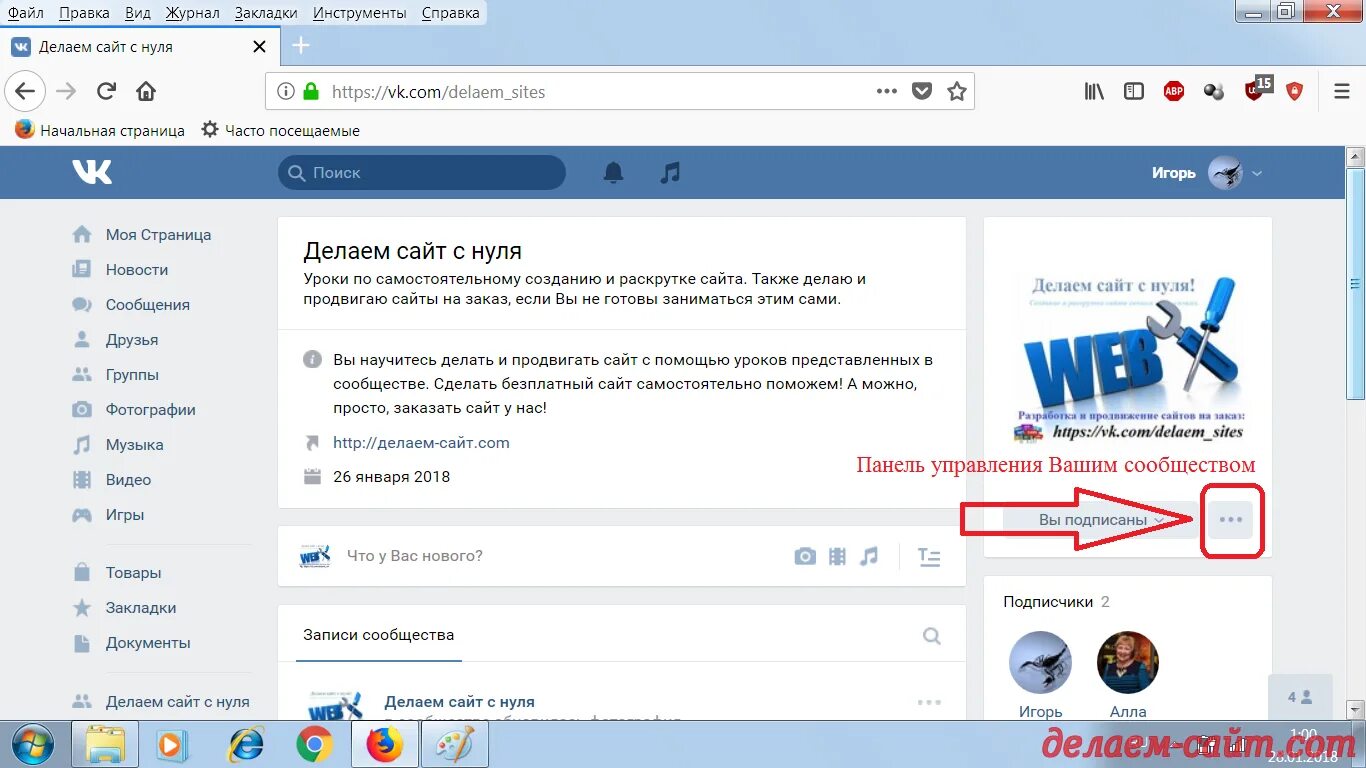The width and height of the screenshot is (1366, 768).
Task: Open the community WEB cover image
Action: pos(1128,358)
